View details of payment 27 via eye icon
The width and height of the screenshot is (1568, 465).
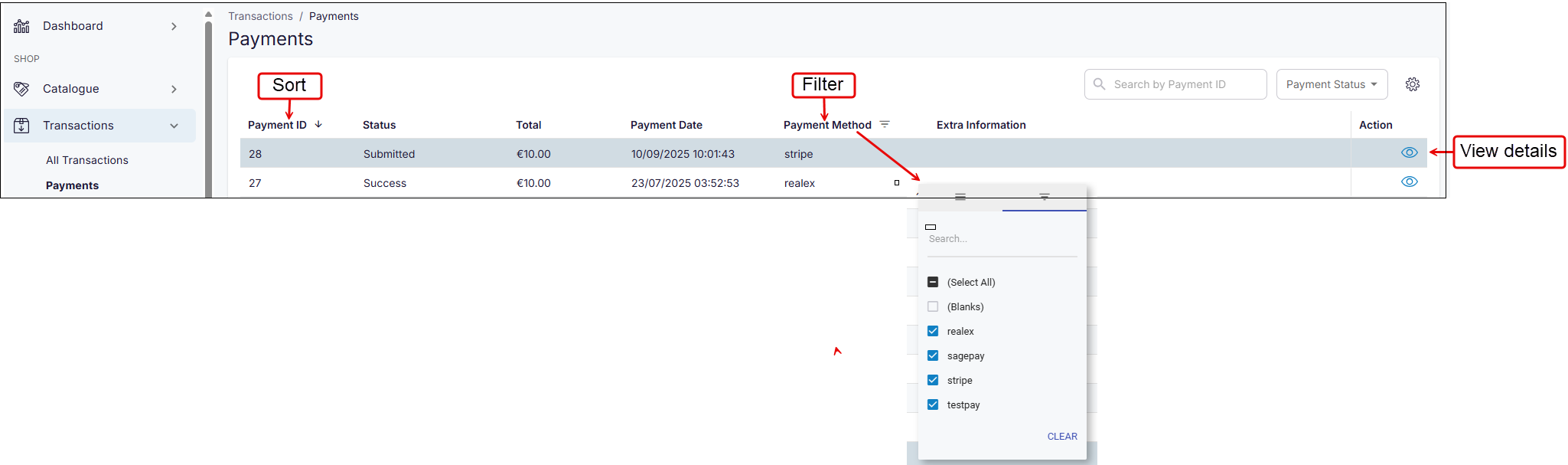[1409, 182]
